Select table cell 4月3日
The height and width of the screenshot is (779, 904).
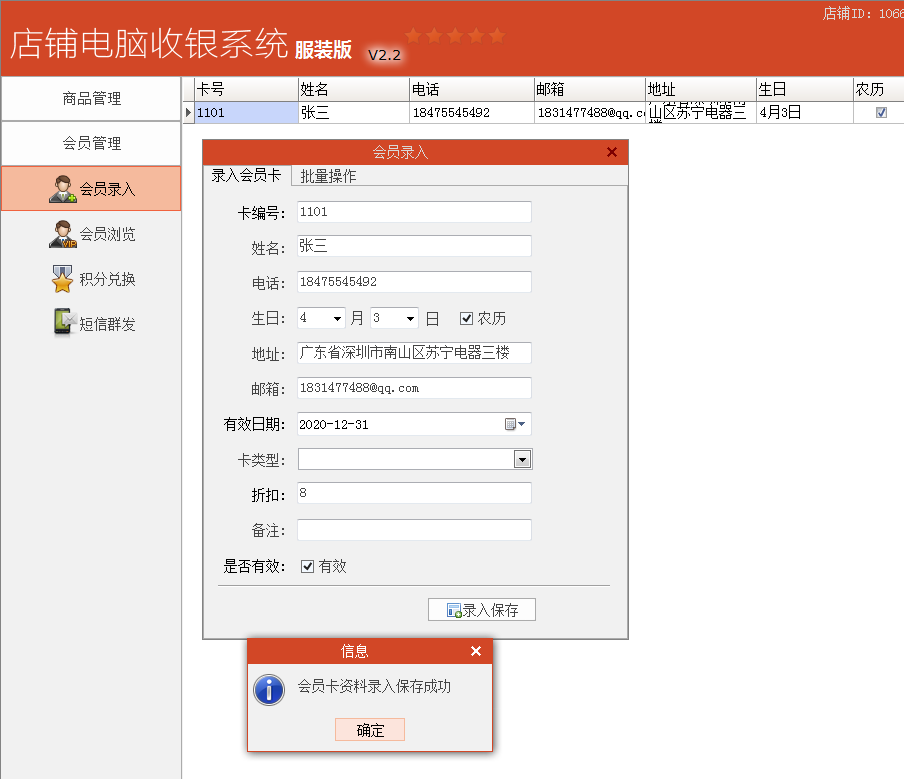click(x=804, y=112)
